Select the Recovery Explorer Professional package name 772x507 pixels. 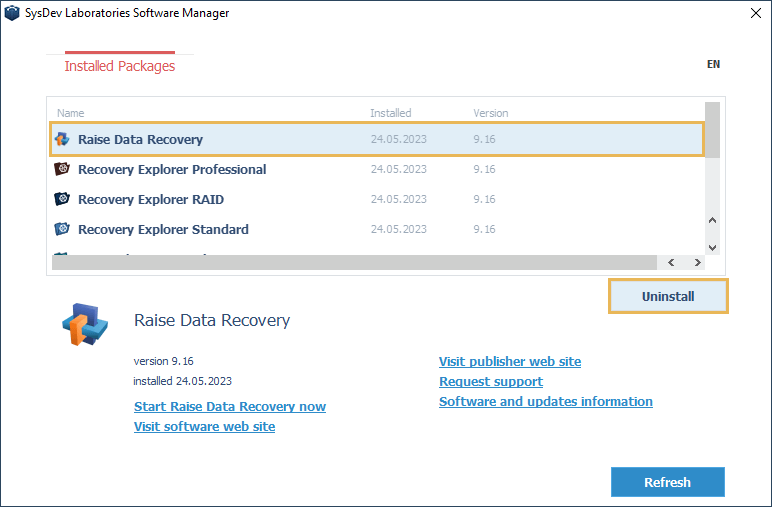pyautogui.click(x=172, y=170)
